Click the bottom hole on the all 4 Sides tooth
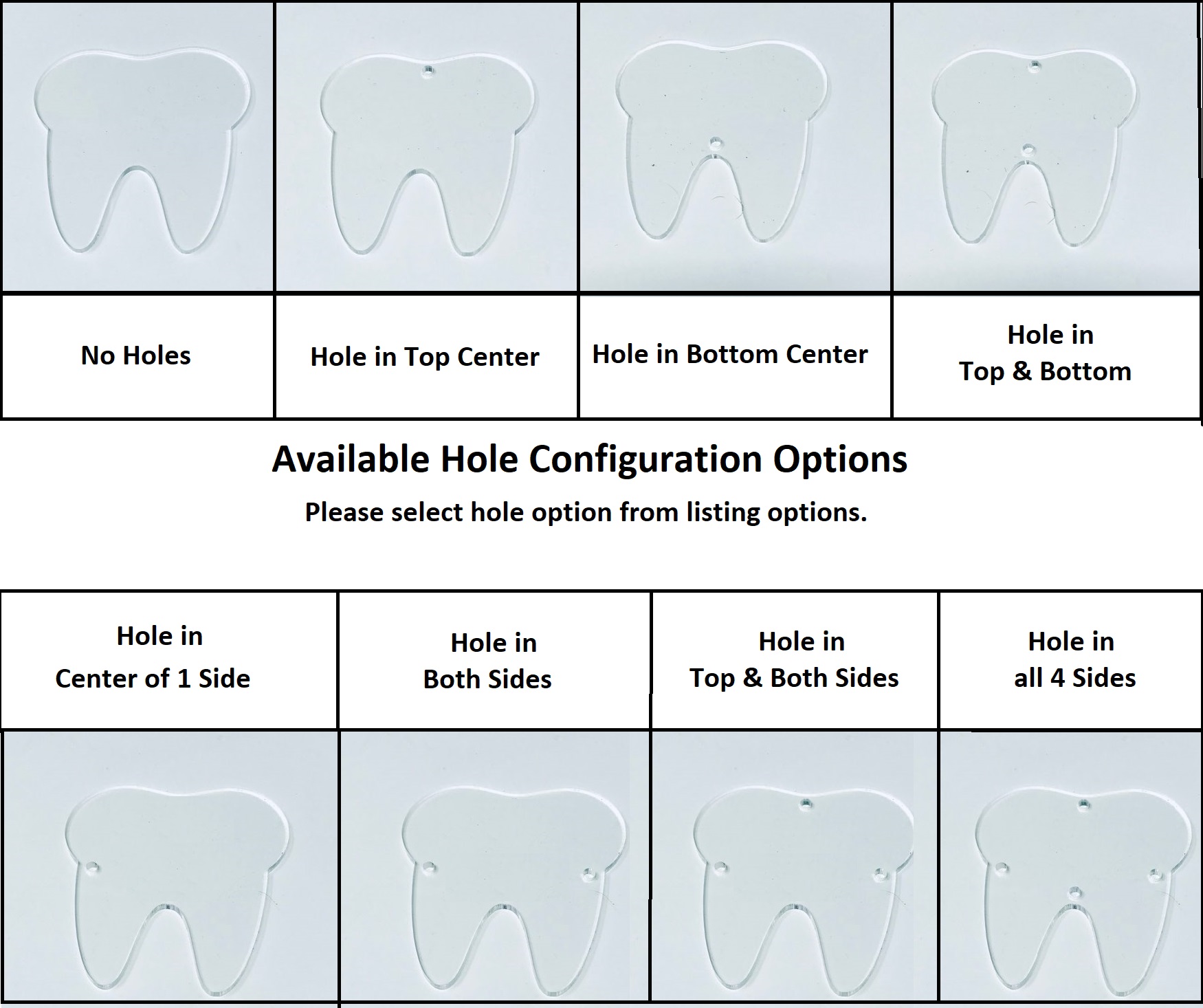Image resolution: width=1203 pixels, height=1008 pixels. pyautogui.click(x=1073, y=893)
